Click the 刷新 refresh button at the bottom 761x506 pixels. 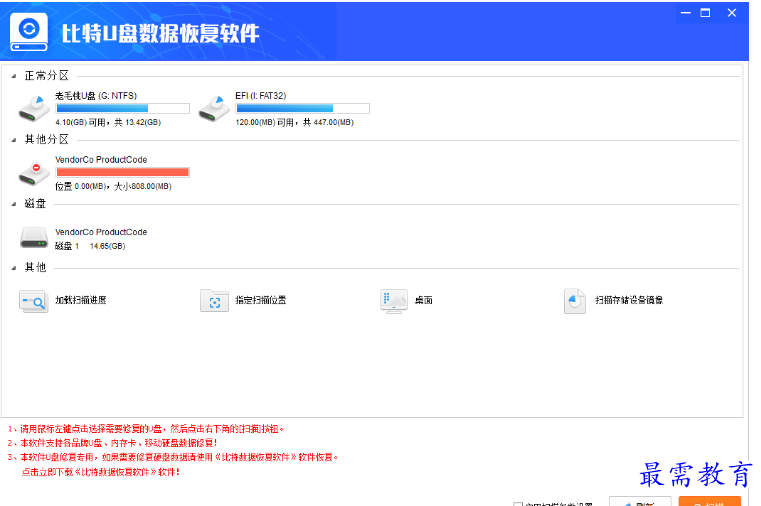point(640,502)
